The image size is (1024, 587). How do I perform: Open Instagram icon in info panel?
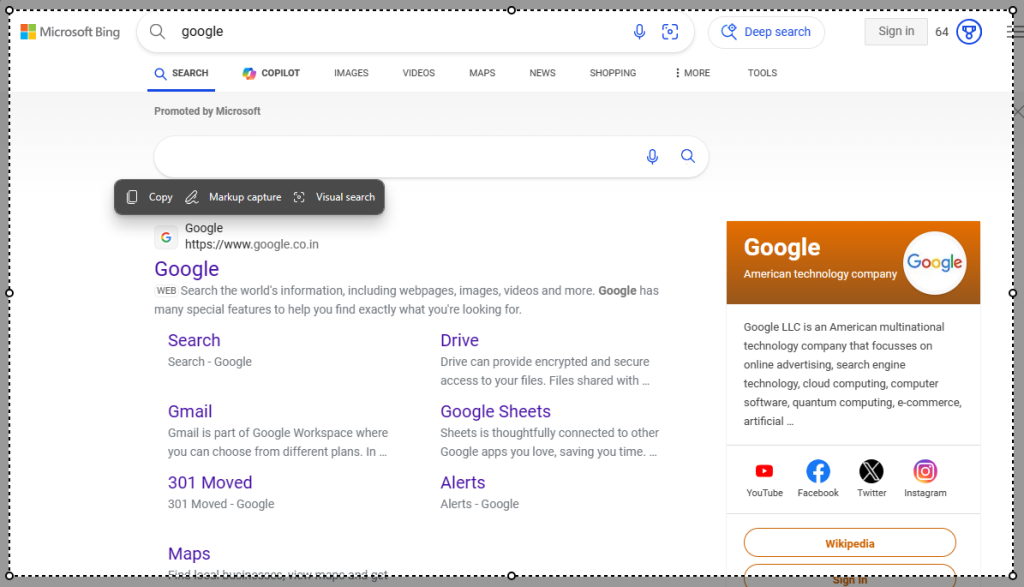click(x=925, y=471)
